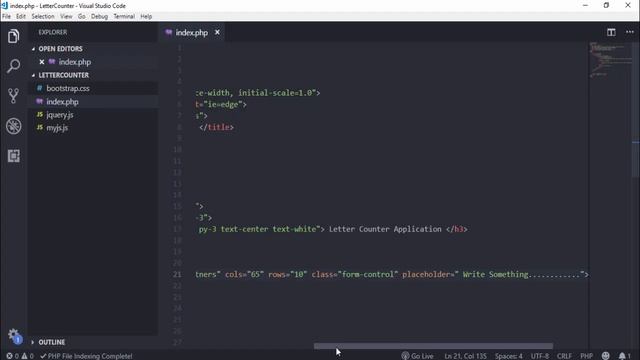Image resolution: width=640 pixels, height=360 pixels.
Task: Open bootstrap.css in the file tree
Action: 68,88
